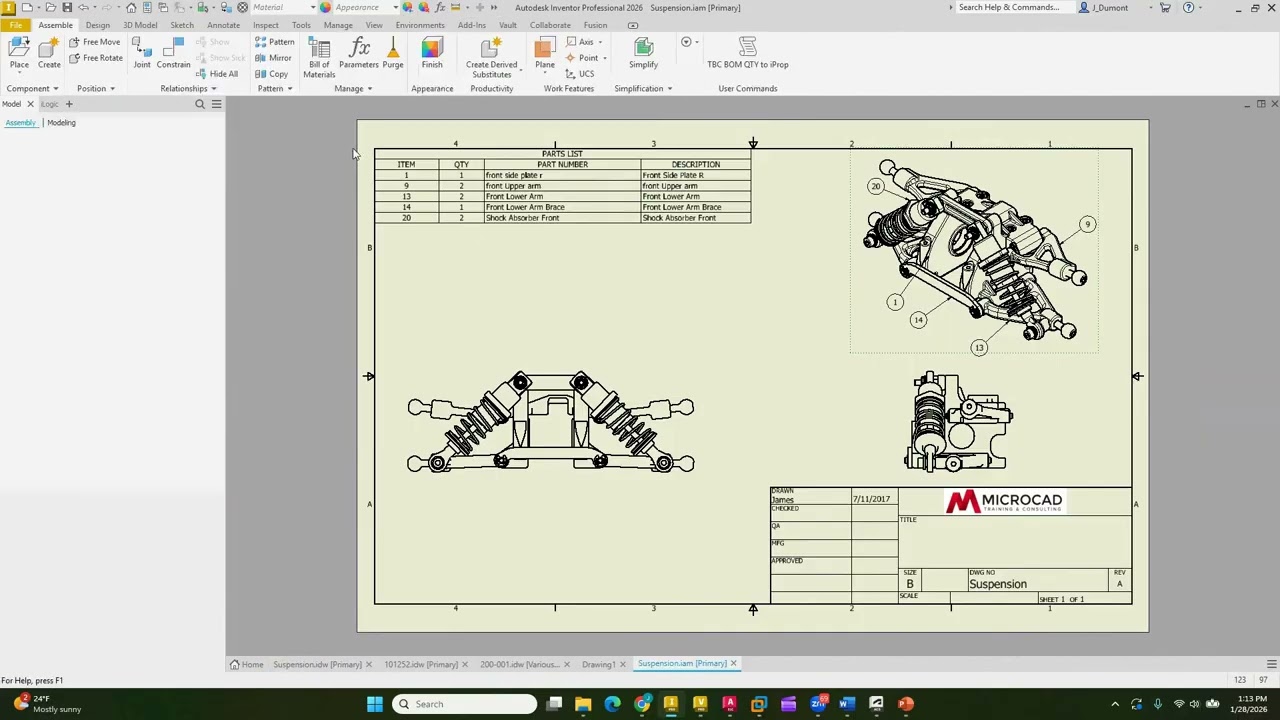Click the Axis work feature
The width and height of the screenshot is (1280, 720).
[x=580, y=42]
